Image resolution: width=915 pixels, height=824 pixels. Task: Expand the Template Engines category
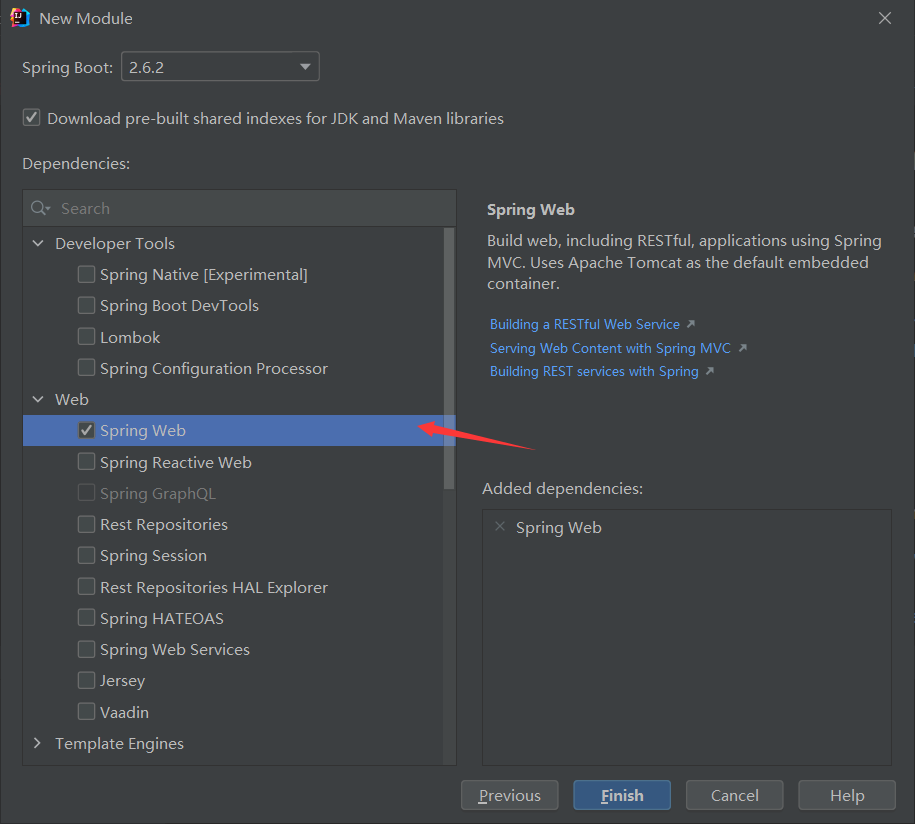[x=38, y=743]
